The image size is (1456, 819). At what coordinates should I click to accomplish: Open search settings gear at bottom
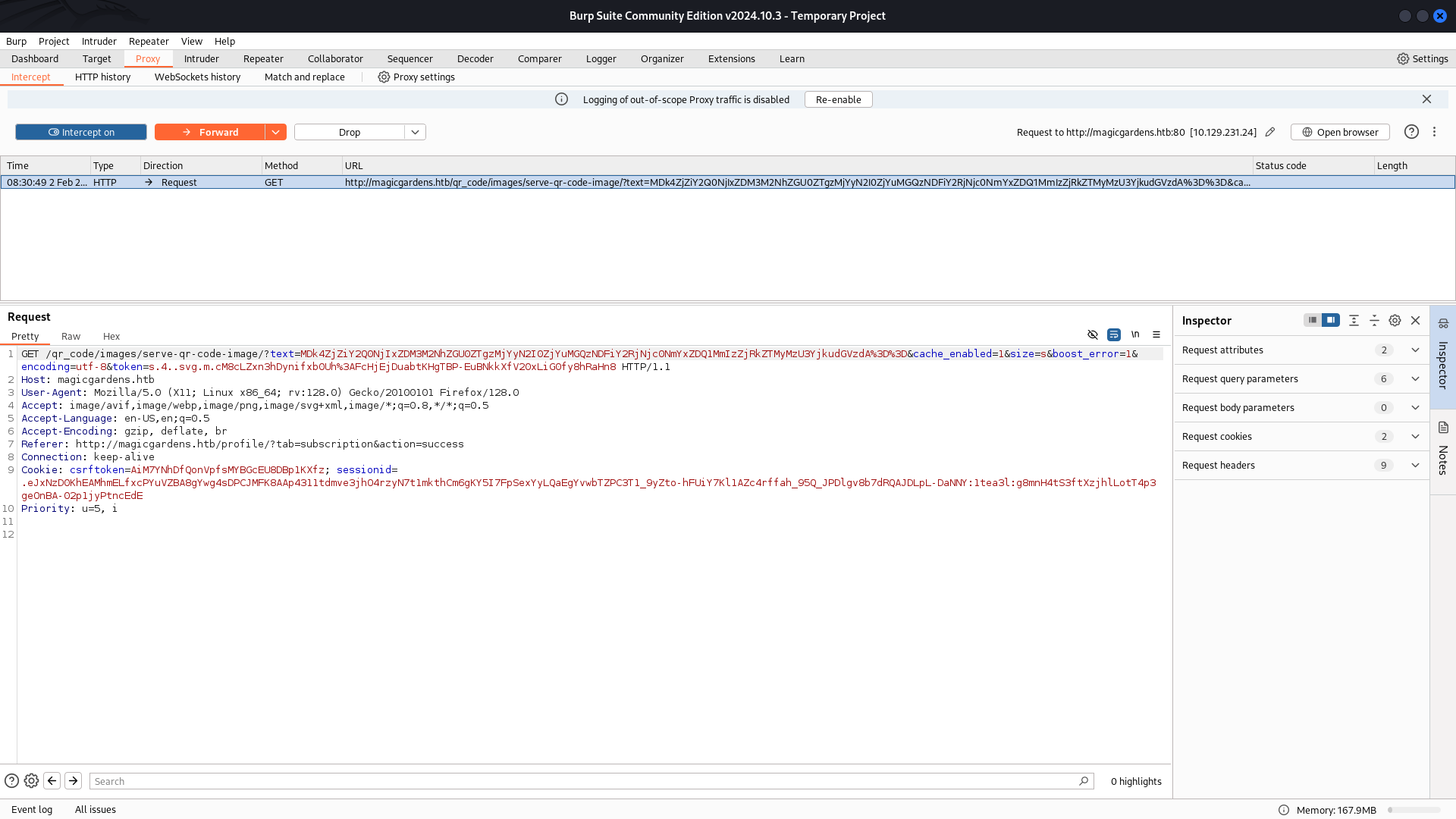(31, 780)
